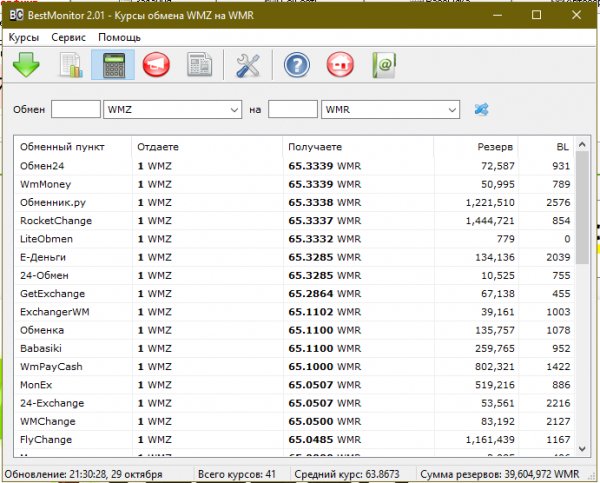The width and height of the screenshot is (600, 483).
Task: Click BL value 2039
Action: [x=558, y=257]
